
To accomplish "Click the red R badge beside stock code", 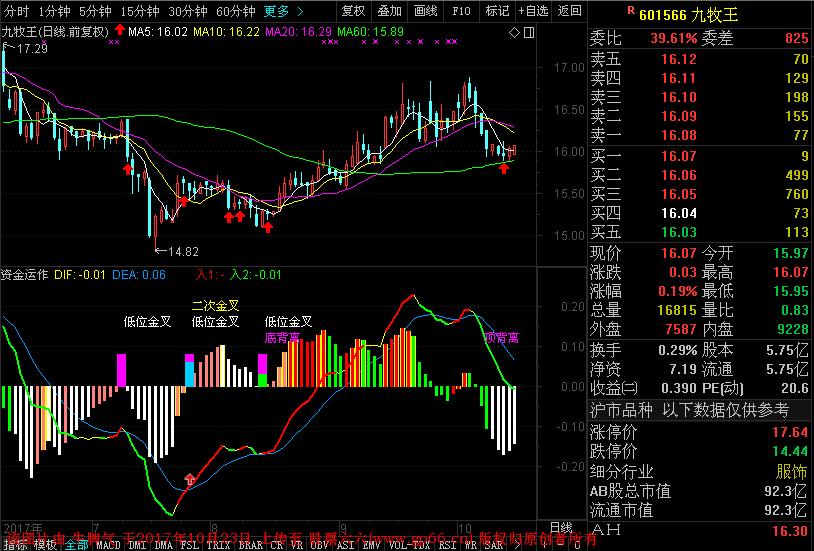I will coord(630,10).
